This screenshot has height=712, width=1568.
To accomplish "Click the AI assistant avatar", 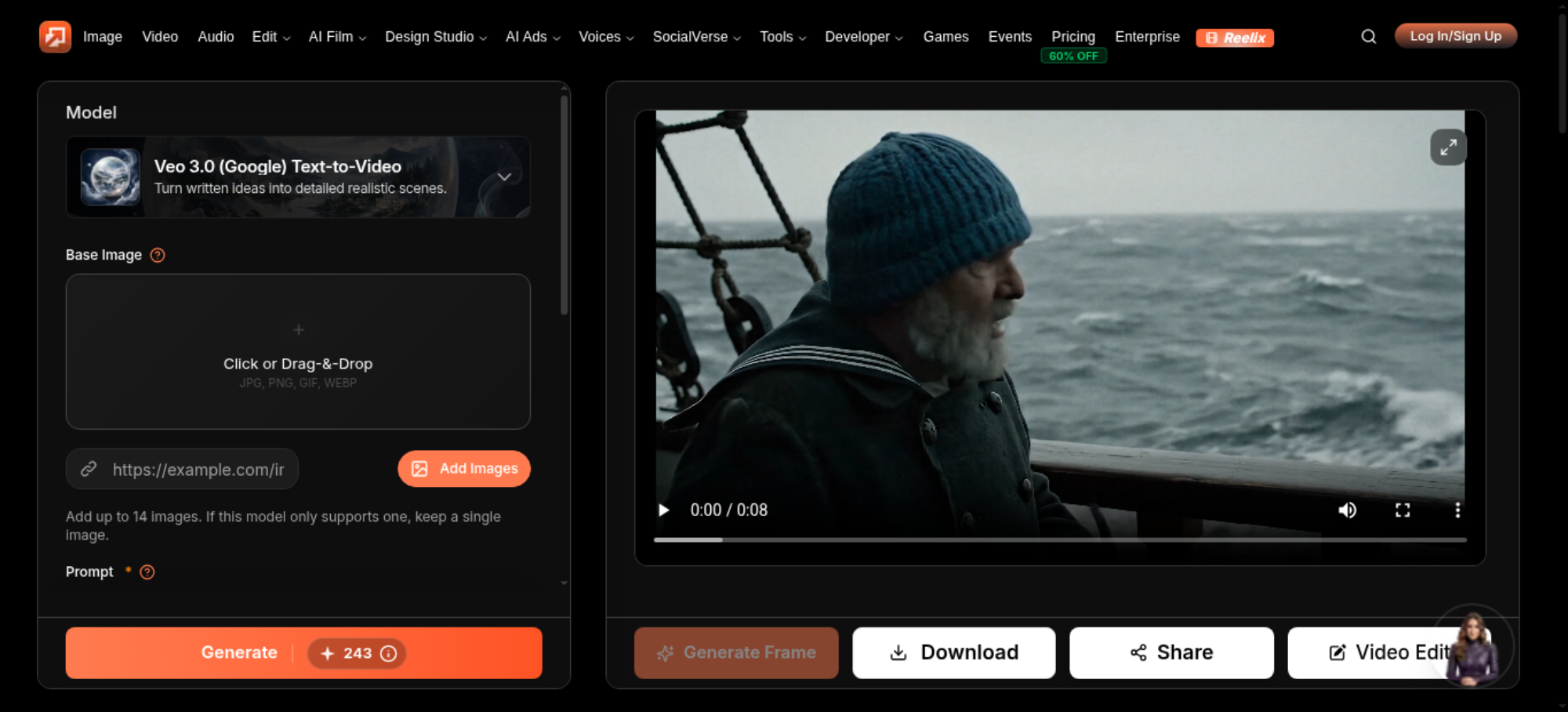I will click(x=1472, y=647).
